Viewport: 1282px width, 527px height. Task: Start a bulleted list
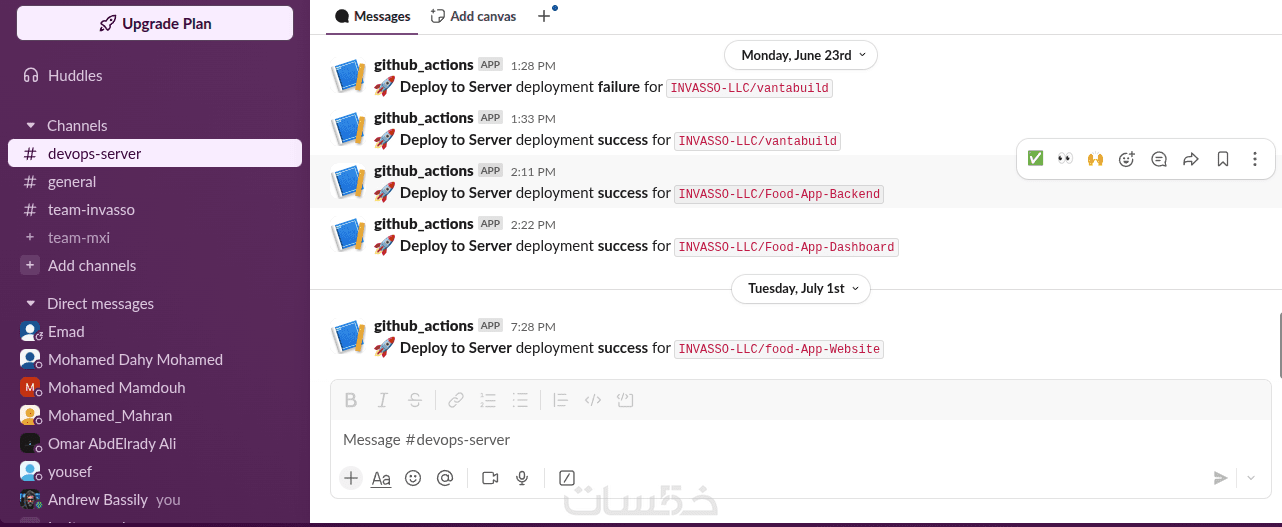520,400
